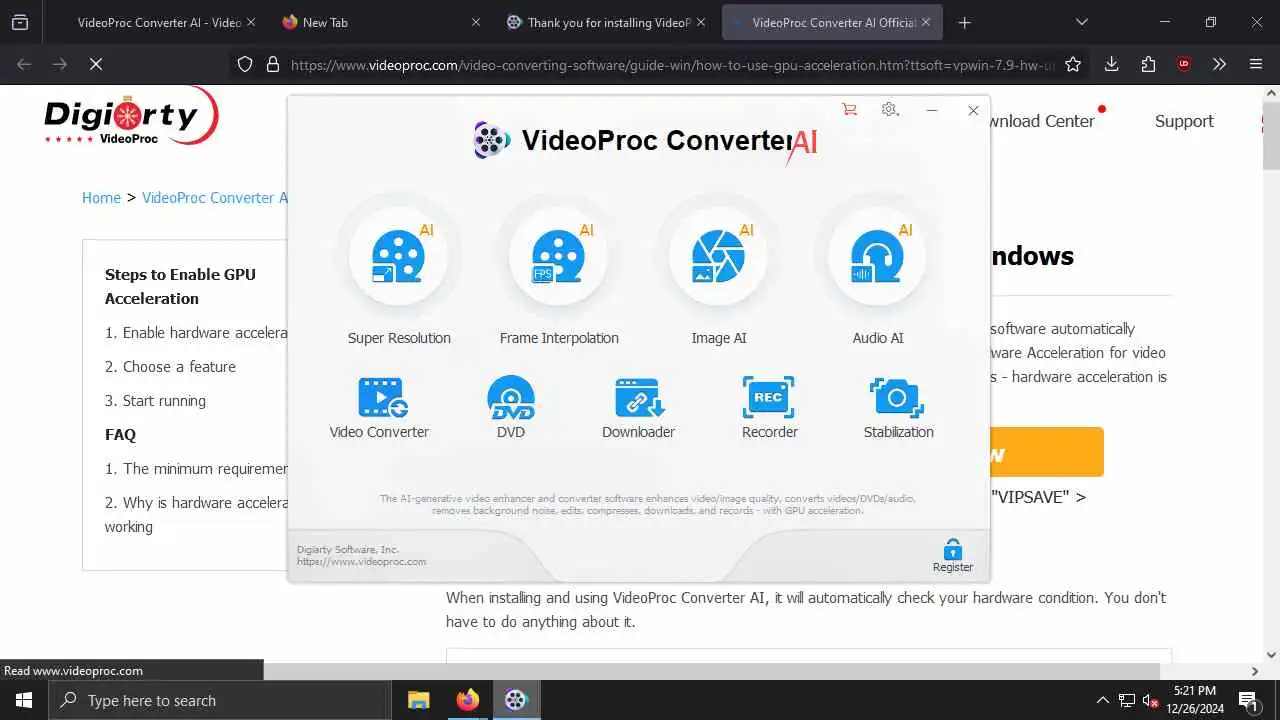Click the Windows taskbar search box

coord(219,700)
